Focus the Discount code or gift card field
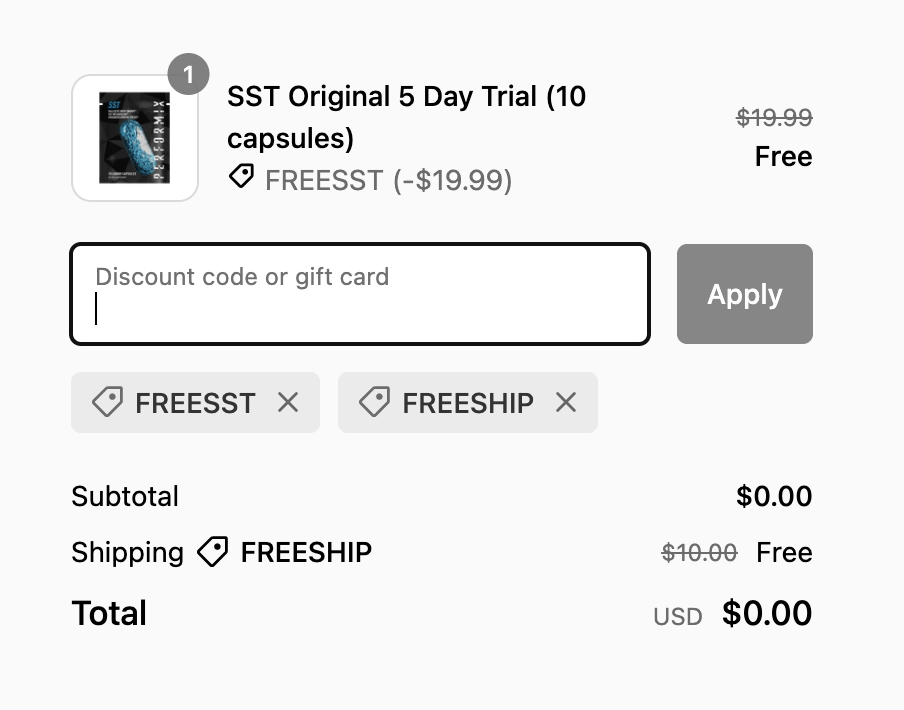 coord(360,295)
